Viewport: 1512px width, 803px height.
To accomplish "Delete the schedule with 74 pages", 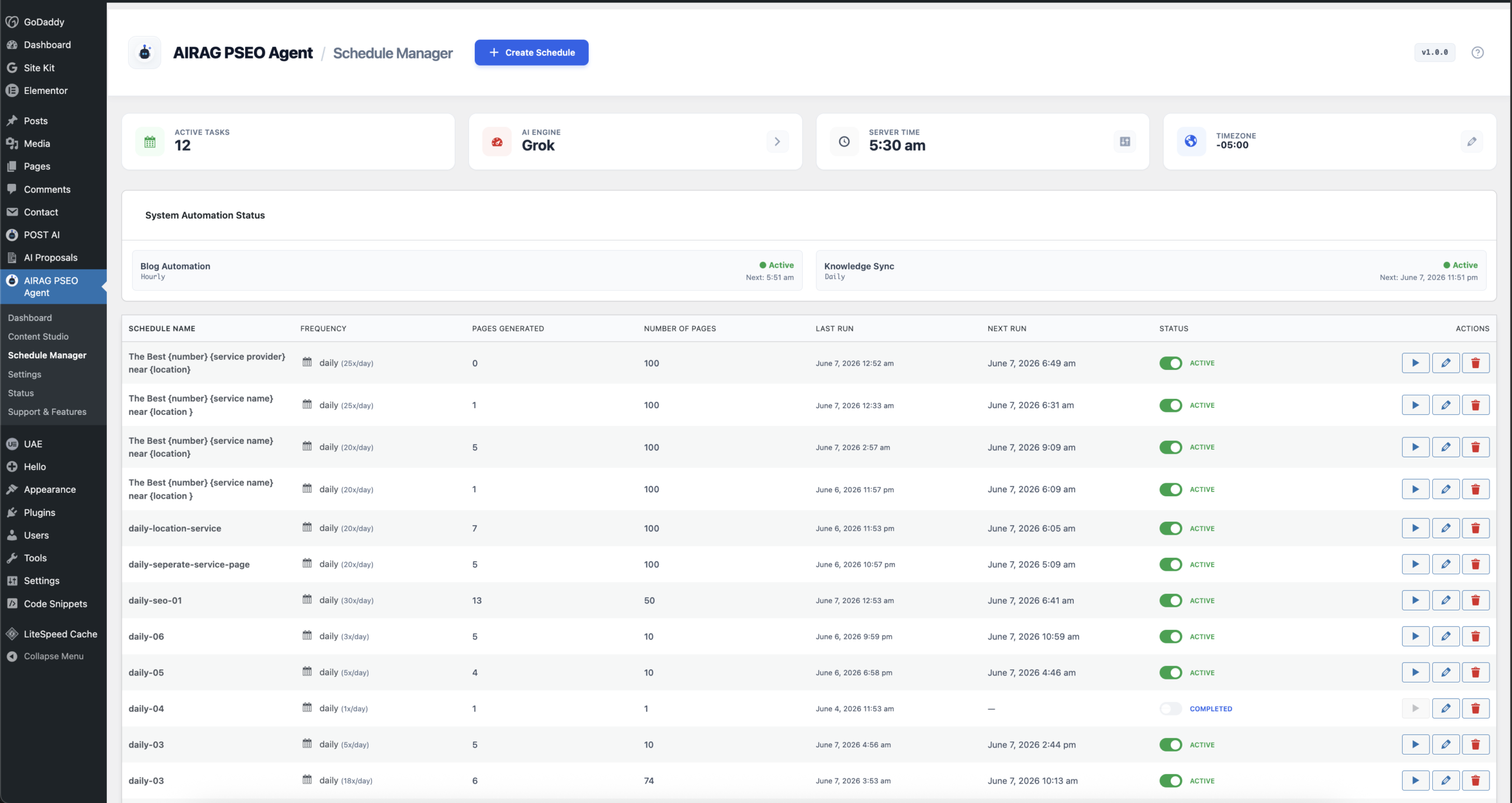I will (x=1475, y=781).
